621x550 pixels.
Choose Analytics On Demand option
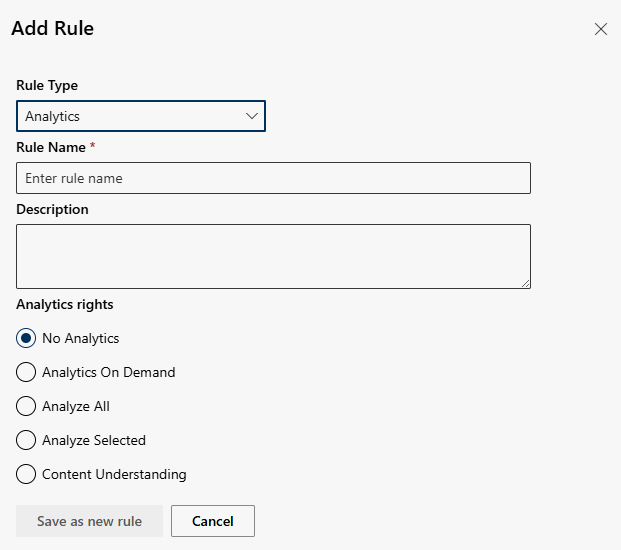coord(26,372)
